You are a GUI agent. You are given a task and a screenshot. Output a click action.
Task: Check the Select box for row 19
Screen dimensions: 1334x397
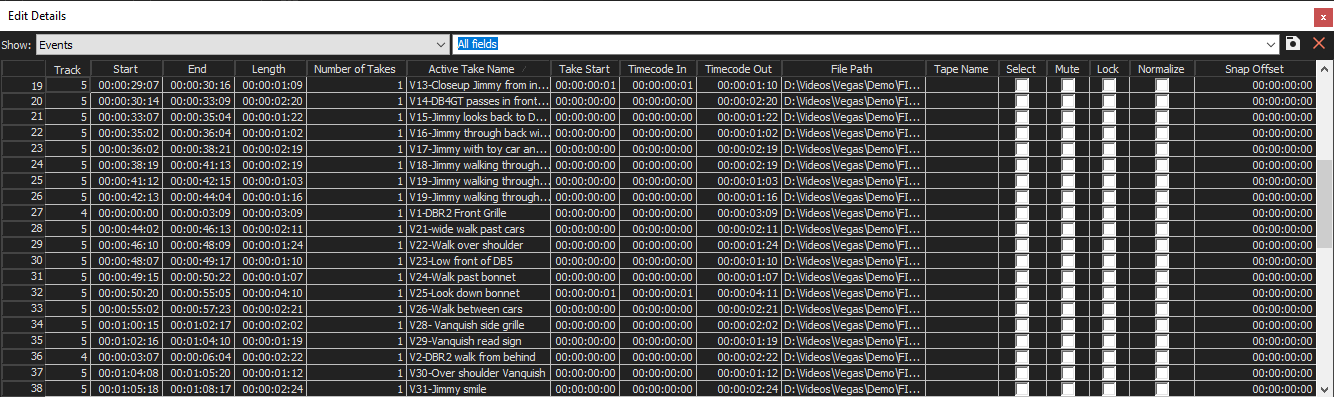click(1022, 86)
